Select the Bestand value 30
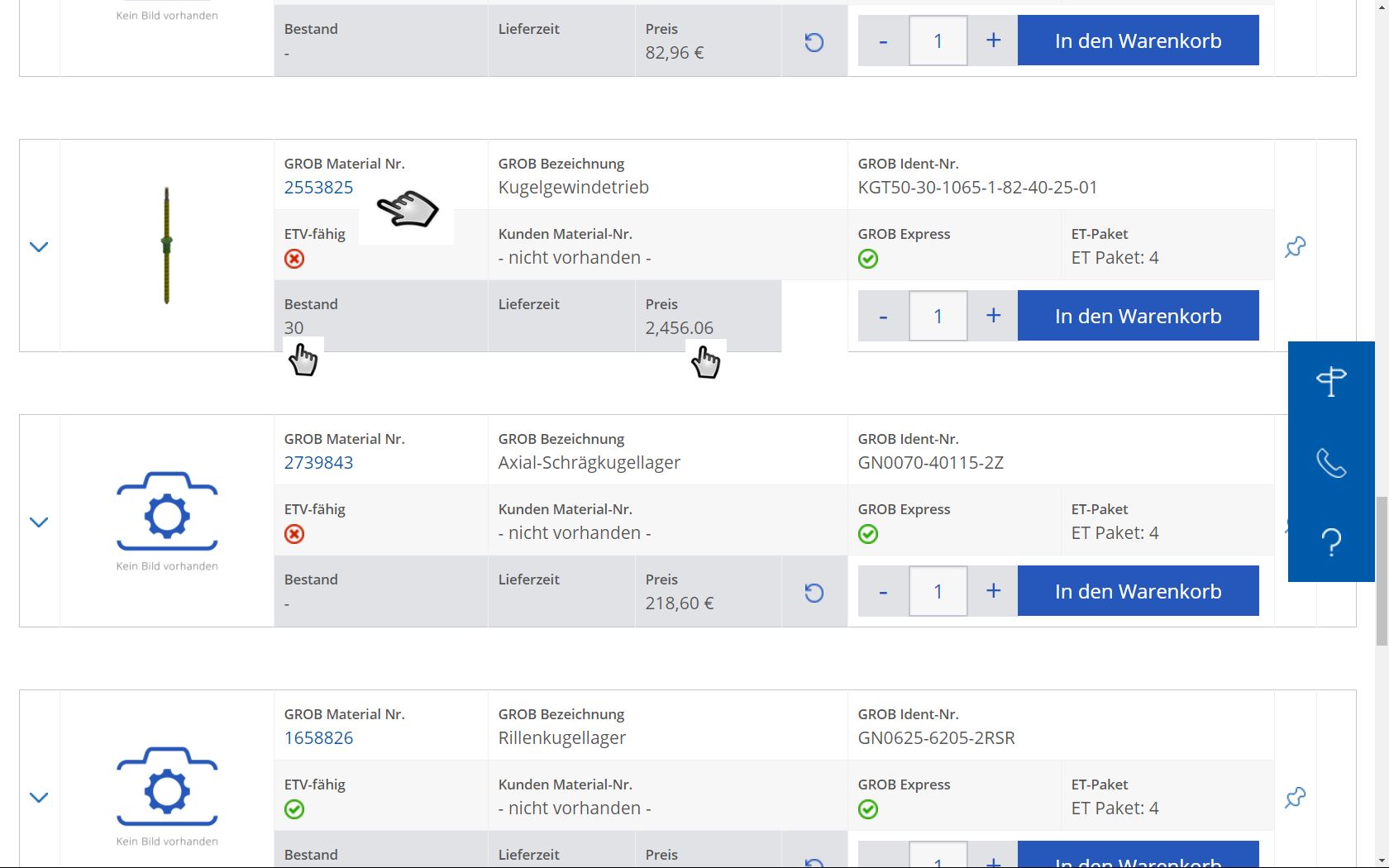 tap(294, 327)
